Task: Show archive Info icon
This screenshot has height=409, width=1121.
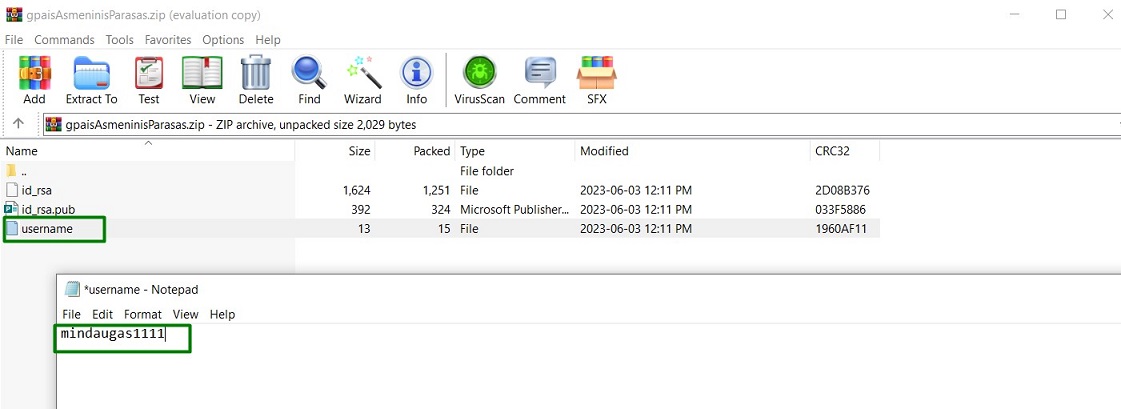Action: click(x=416, y=80)
